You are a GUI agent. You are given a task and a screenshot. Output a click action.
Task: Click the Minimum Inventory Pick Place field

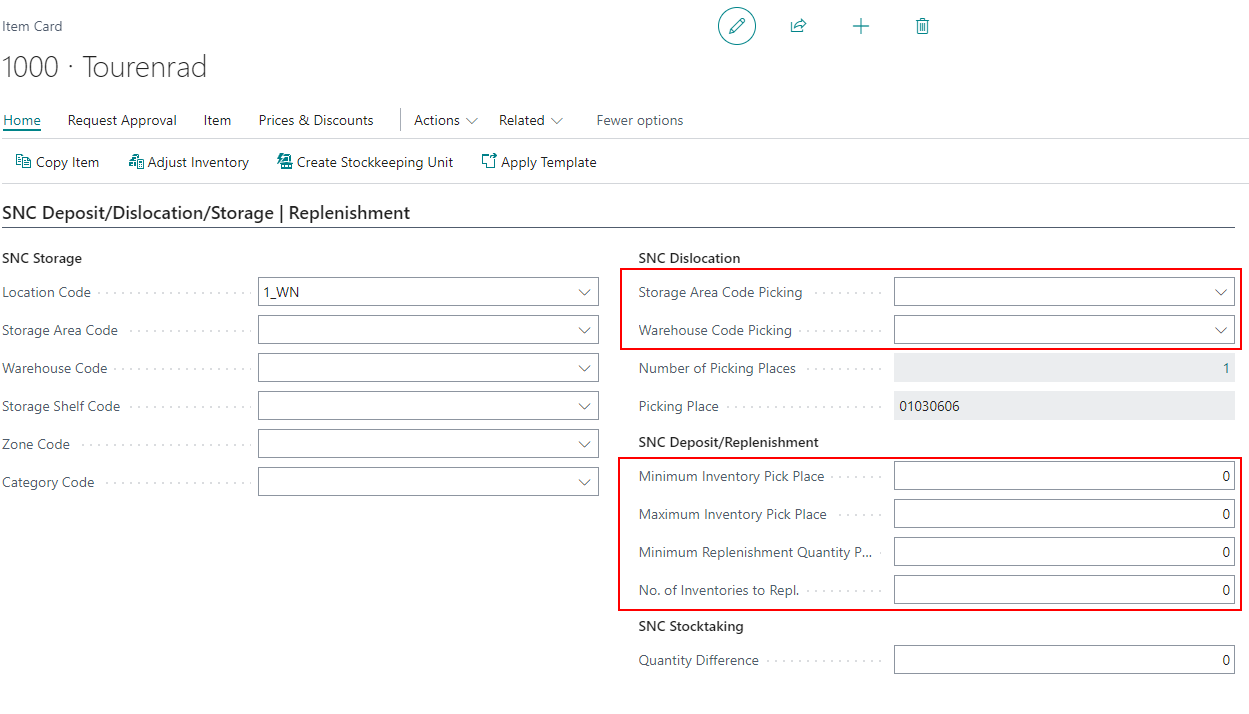click(x=1063, y=477)
